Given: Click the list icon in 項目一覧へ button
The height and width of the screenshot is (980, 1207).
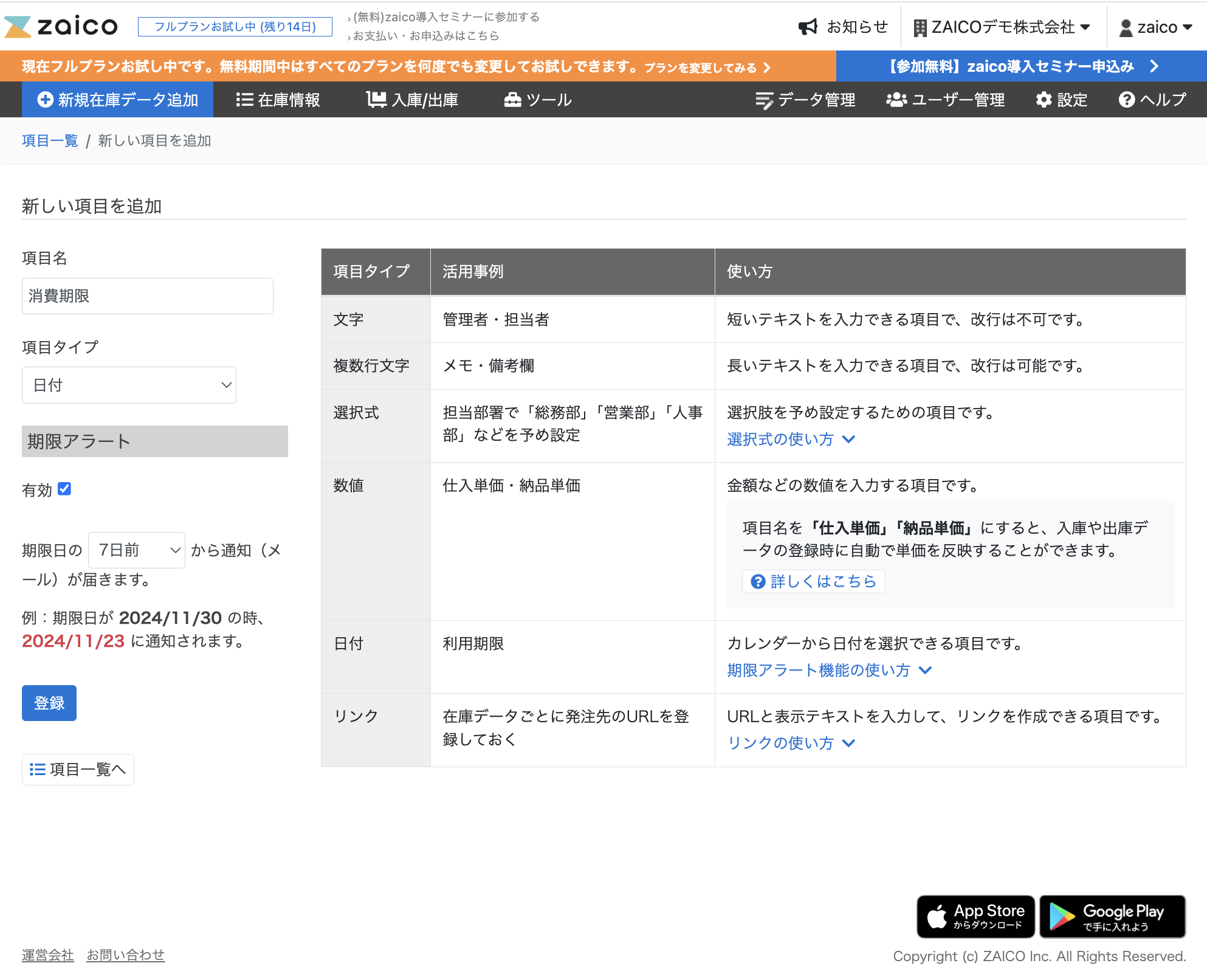Looking at the screenshot, I should (x=38, y=770).
